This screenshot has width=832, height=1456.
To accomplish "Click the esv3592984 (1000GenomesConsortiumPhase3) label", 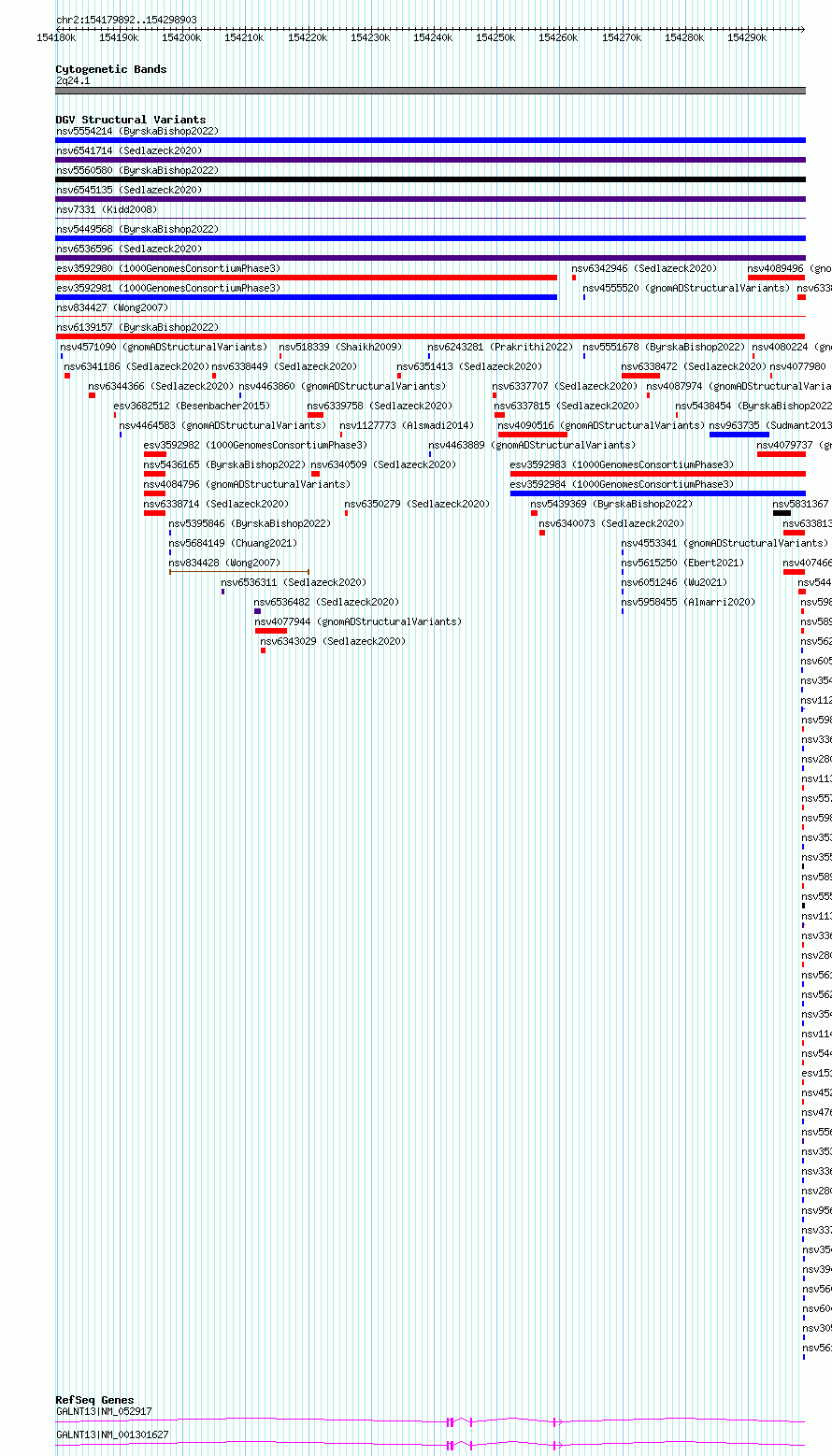I will (x=622, y=485).
